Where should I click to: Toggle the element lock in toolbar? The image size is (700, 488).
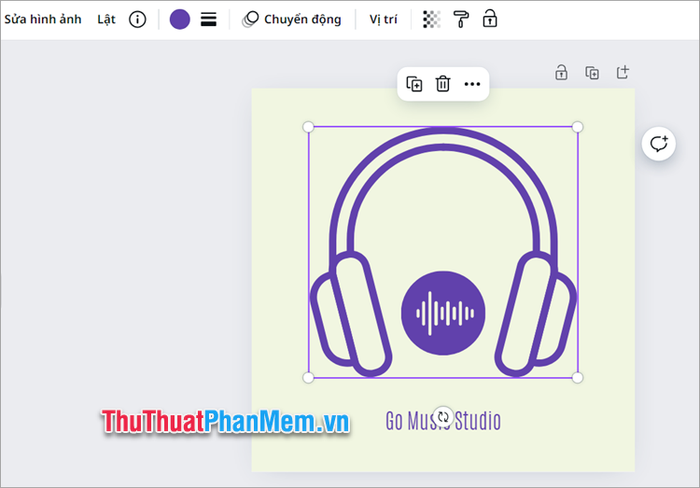[490, 19]
